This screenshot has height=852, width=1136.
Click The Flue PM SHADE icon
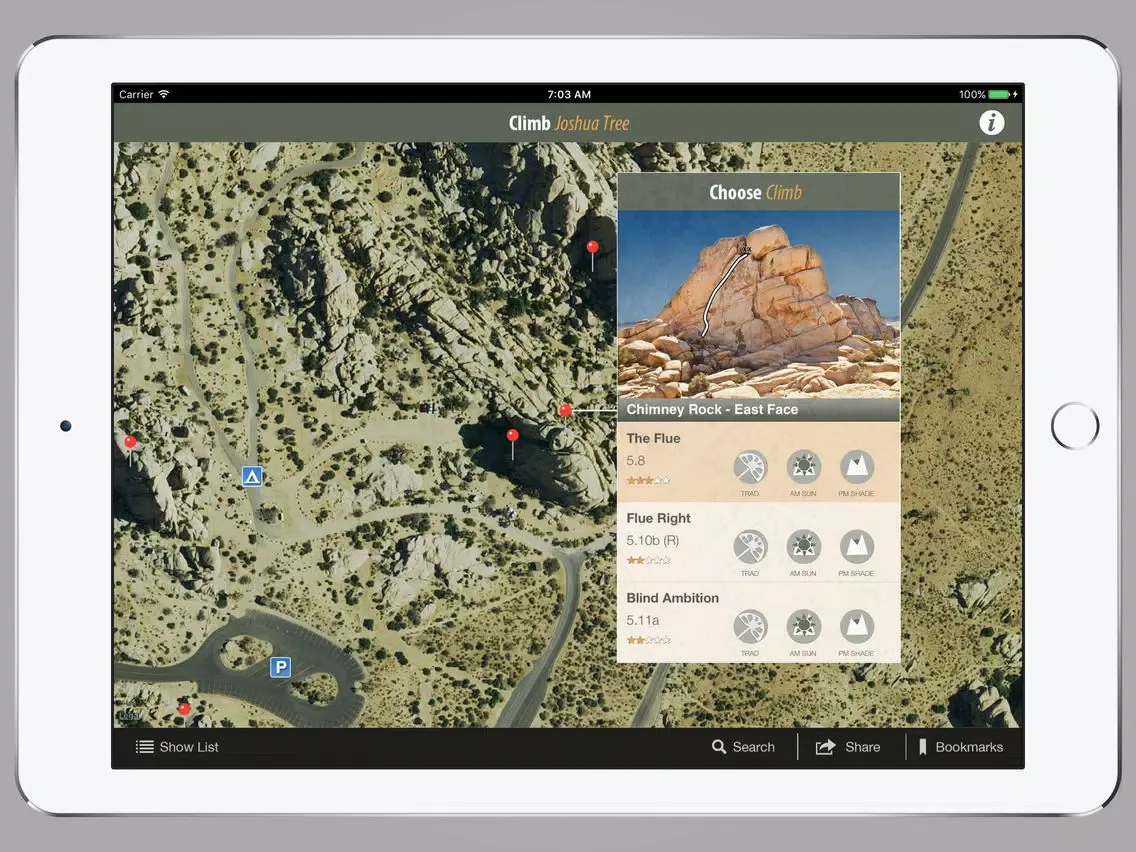pos(856,467)
